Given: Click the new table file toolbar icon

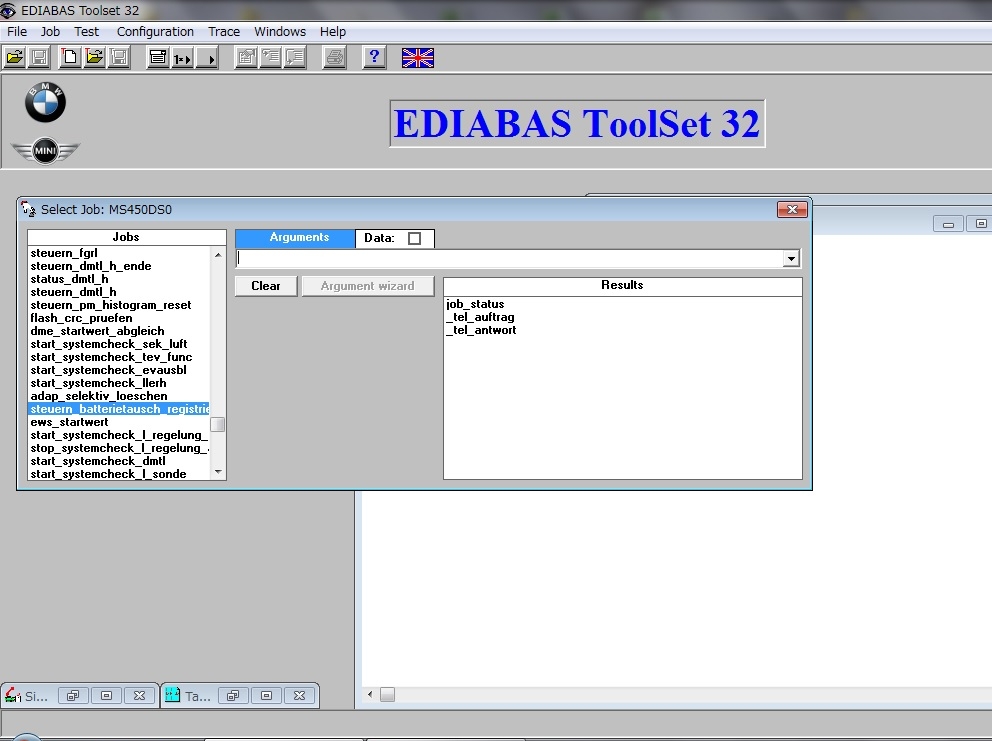Looking at the screenshot, I should point(70,58).
